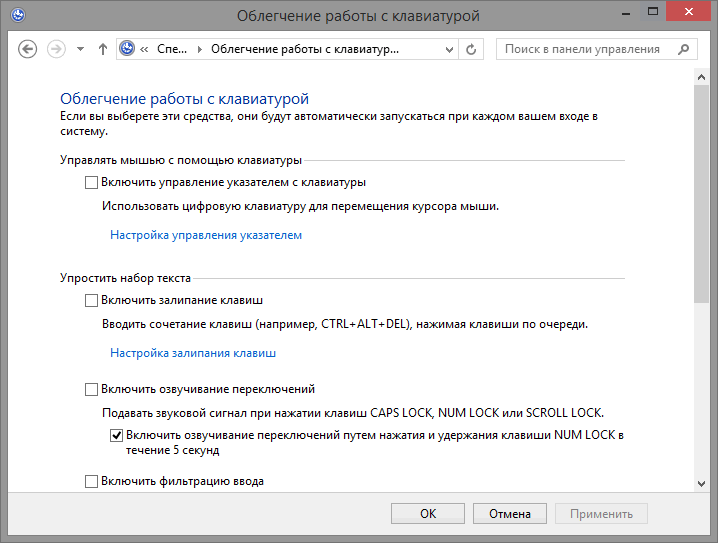Click the Forward navigation arrow
The width and height of the screenshot is (718, 543).
point(56,49)
